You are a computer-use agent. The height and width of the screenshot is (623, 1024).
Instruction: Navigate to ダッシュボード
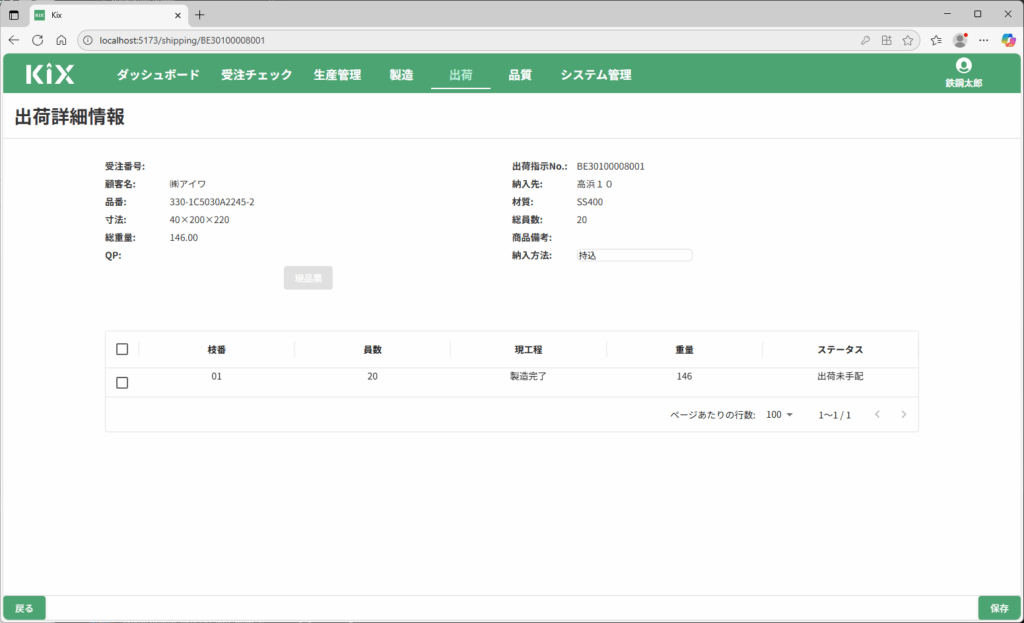[158, 75]
